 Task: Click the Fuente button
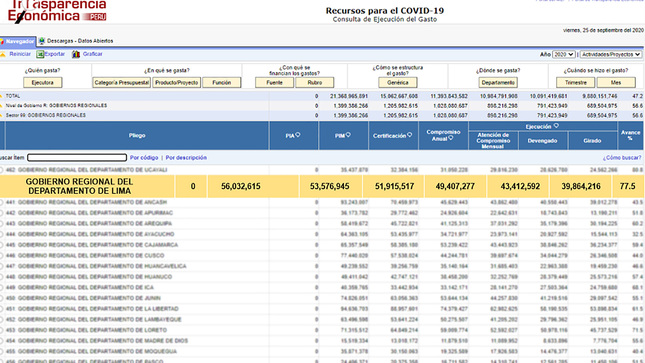coord(274,83)
